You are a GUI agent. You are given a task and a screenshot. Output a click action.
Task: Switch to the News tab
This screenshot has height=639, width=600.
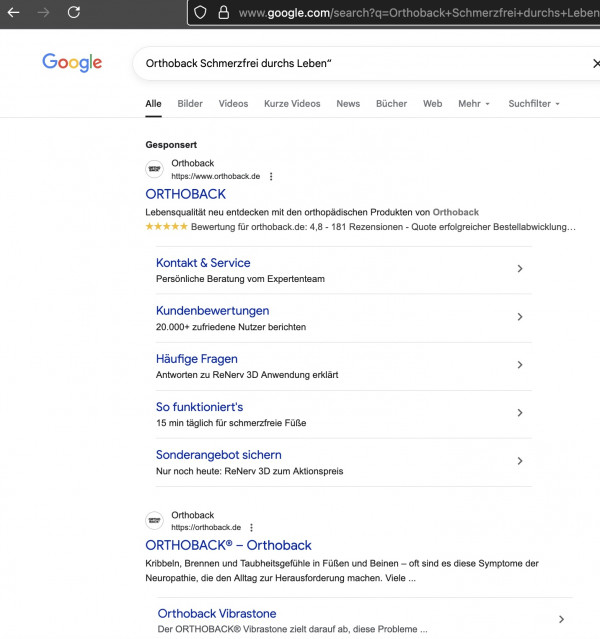(348, 104)
